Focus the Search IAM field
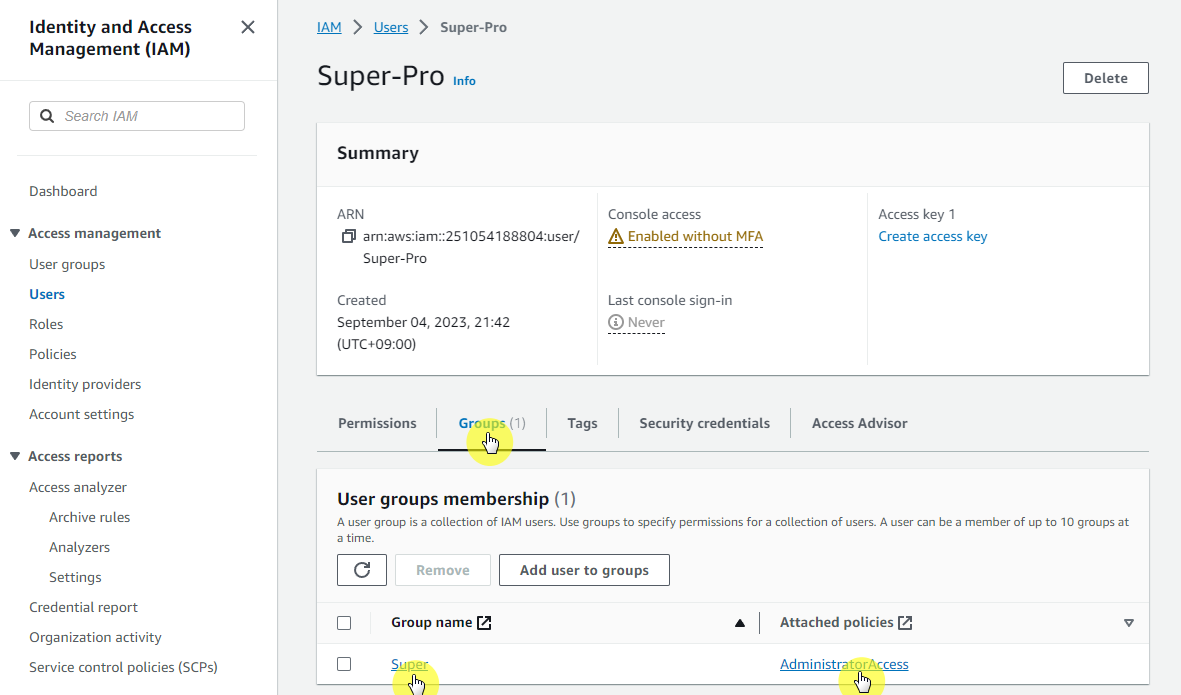1181x695 pixels. pyautogui.click(x=137, y=116)
